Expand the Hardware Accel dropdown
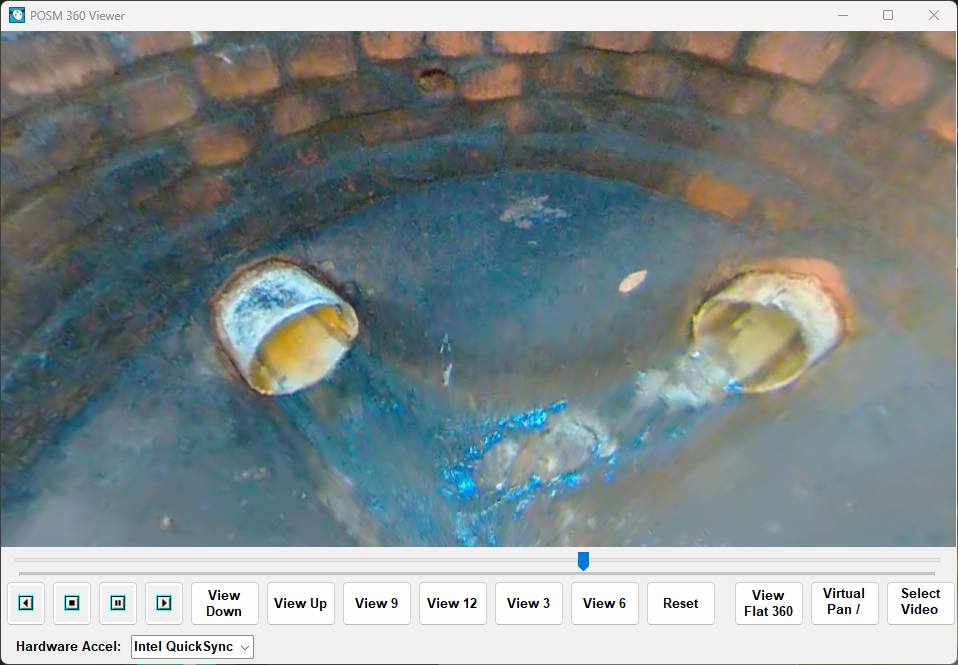 coord(192,647)
